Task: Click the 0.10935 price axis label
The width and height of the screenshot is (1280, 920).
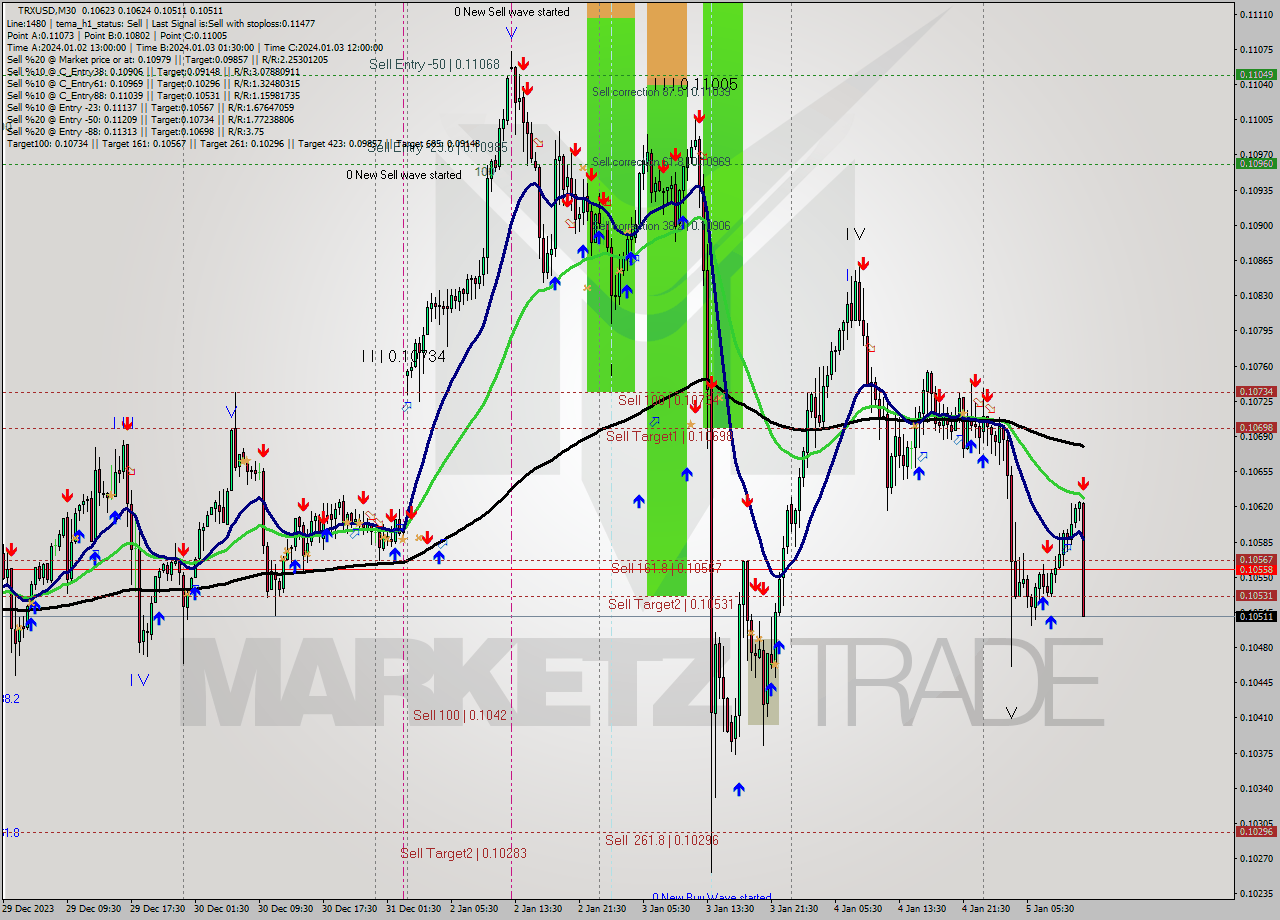Action: [x=1256, y=190]
